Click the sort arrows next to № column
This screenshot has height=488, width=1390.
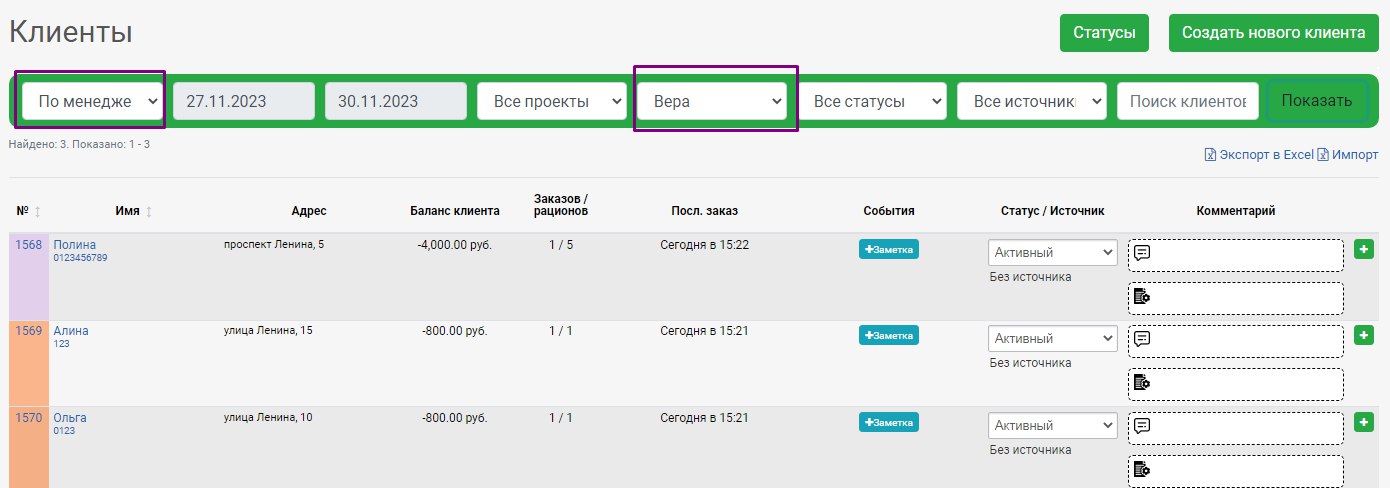[x=38, y=211]
